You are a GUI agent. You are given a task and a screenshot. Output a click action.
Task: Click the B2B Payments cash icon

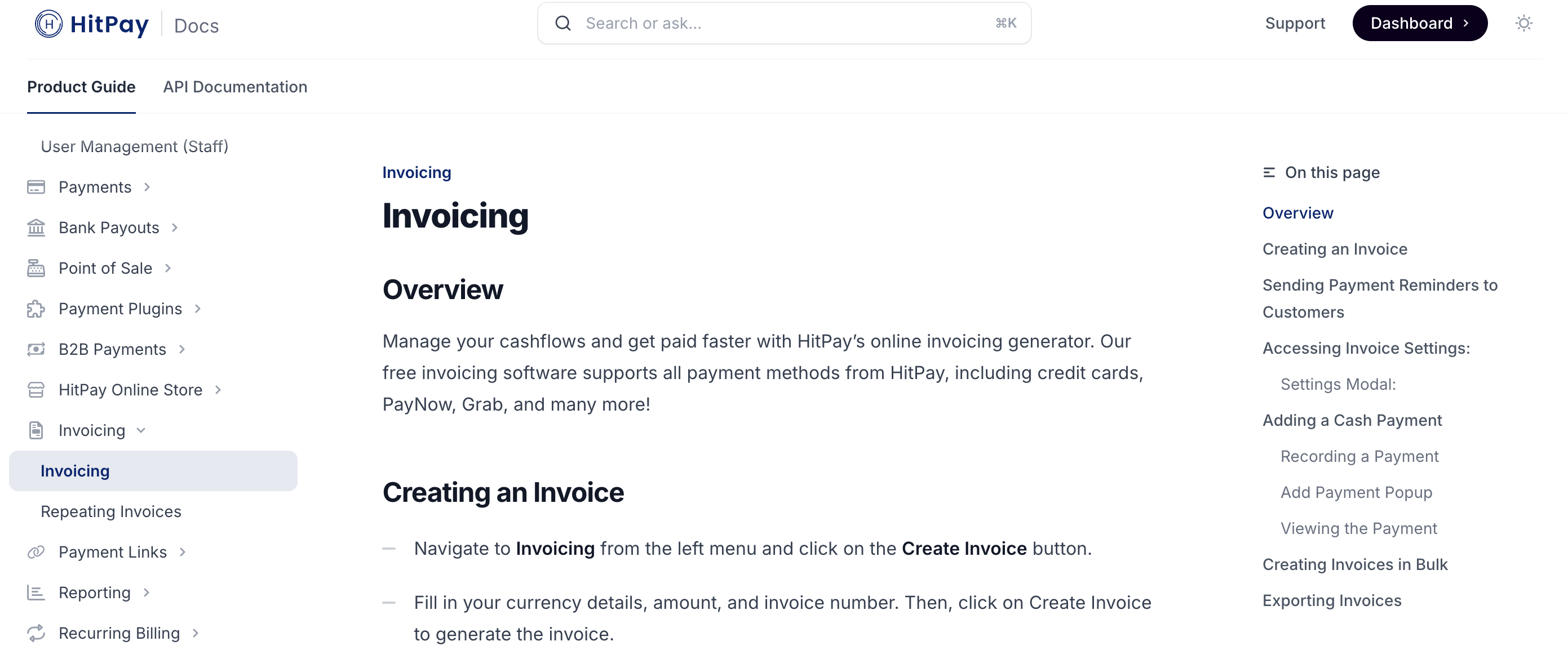pos(36,349)
